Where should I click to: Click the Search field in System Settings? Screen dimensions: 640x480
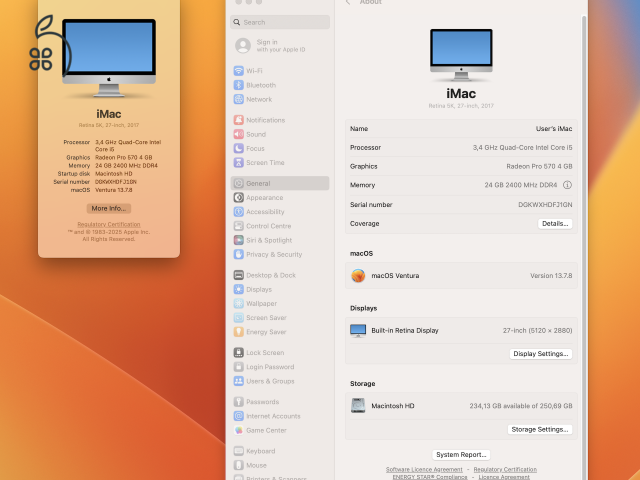tap(280, 22)
